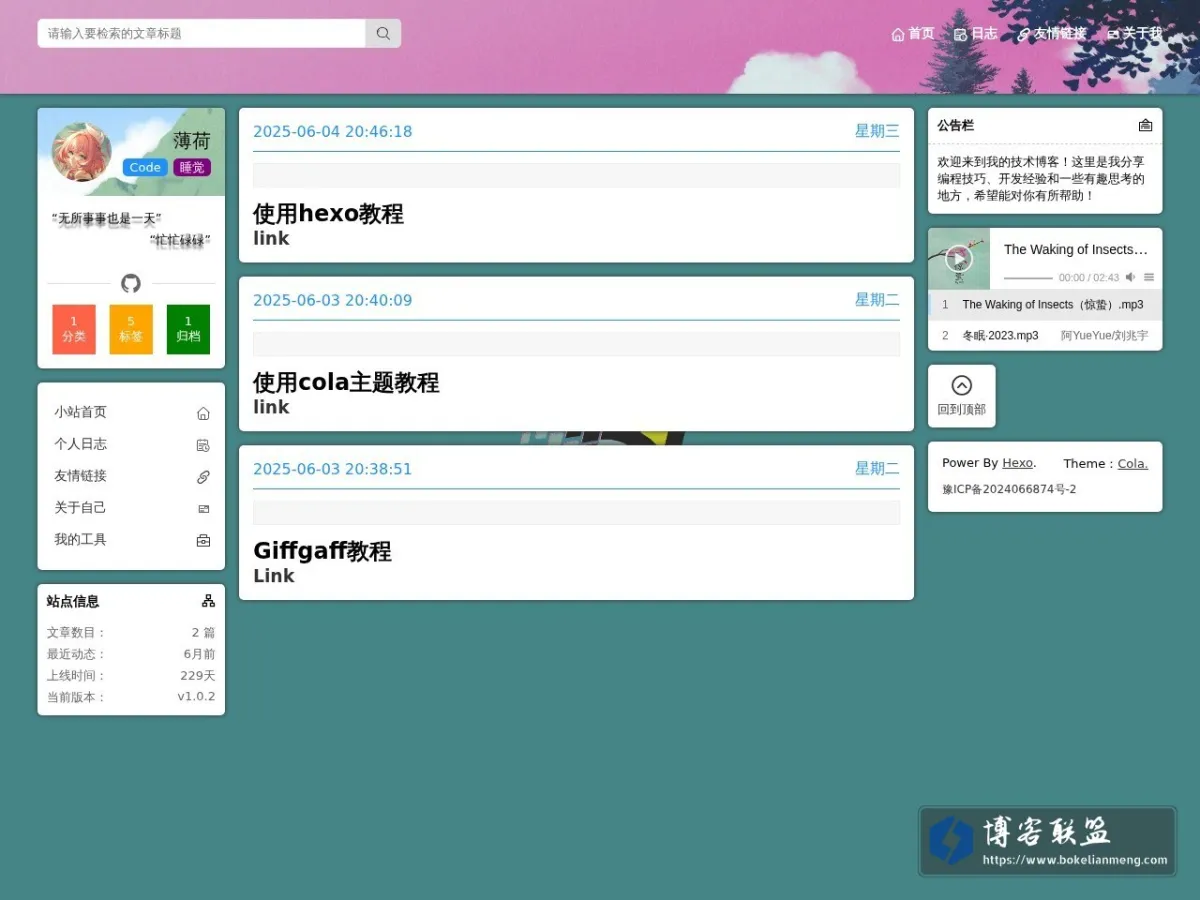Click the card icon beside 关于自己
Viewport: 1200px width, 900px height.
tap(203, 509)
